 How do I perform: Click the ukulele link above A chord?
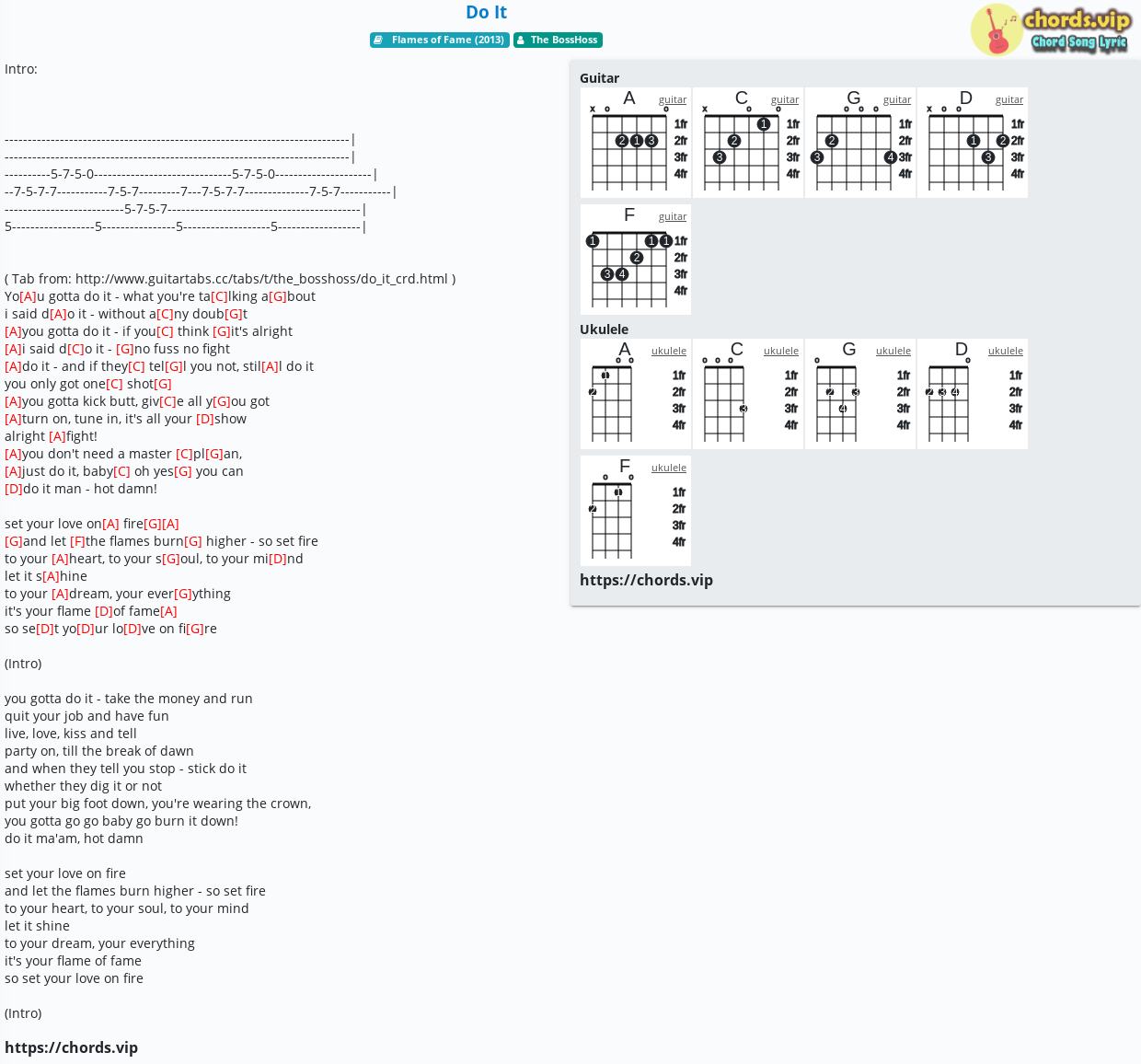(x=669, y=351)
